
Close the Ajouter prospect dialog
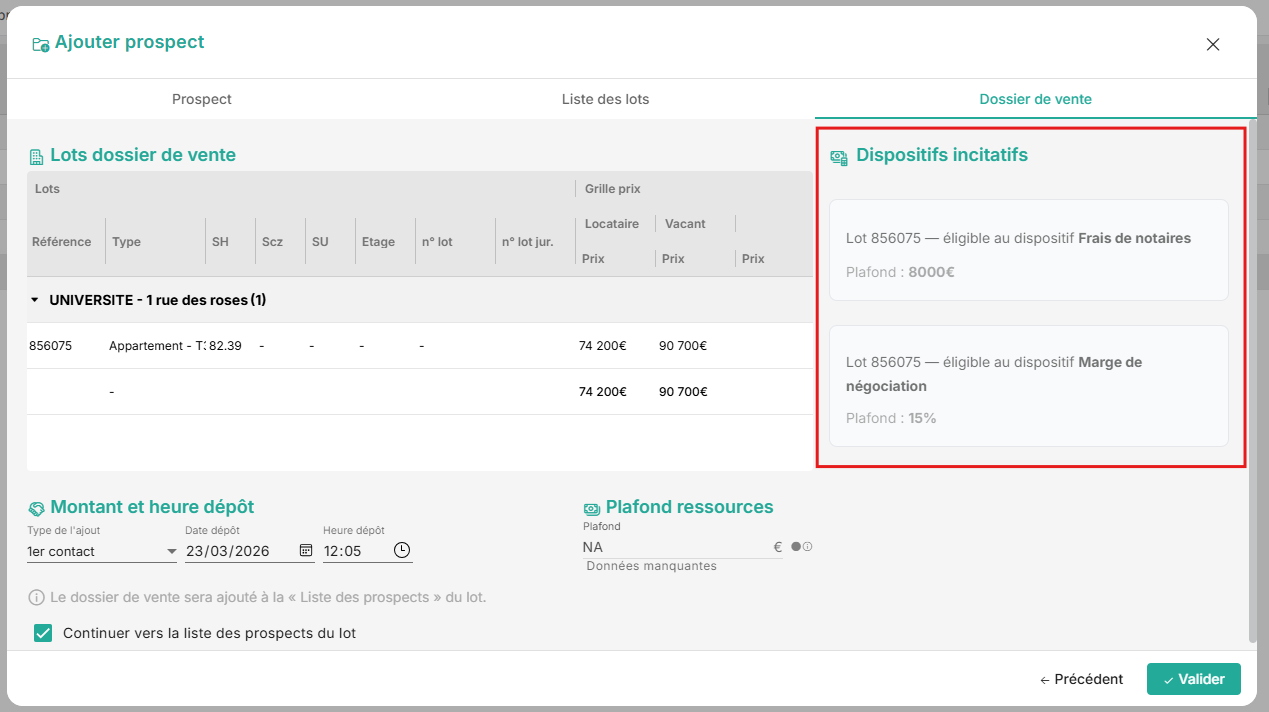click(x=1213, y=44)
